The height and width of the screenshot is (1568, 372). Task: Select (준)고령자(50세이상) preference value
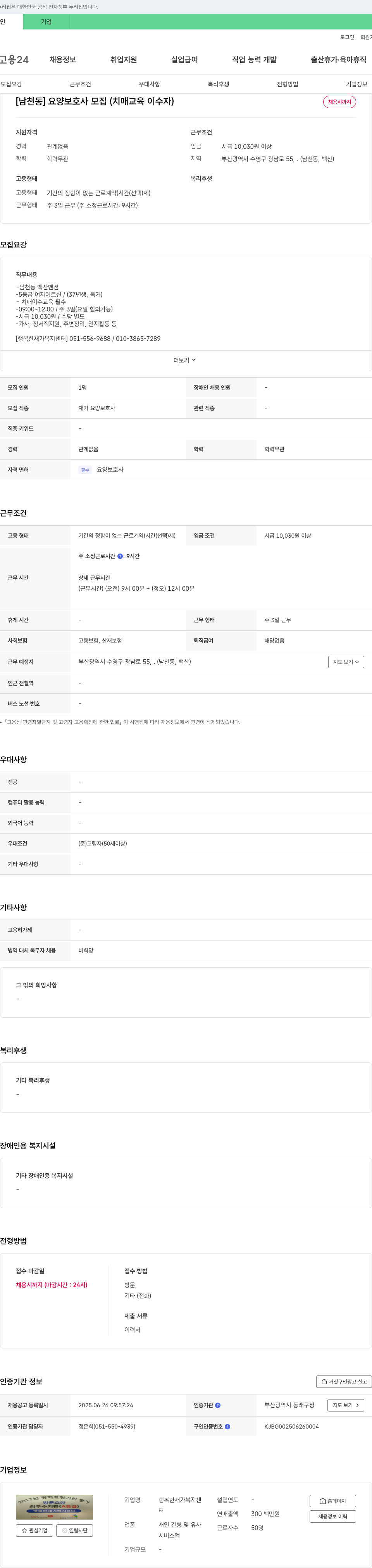(x=103, y=843)
